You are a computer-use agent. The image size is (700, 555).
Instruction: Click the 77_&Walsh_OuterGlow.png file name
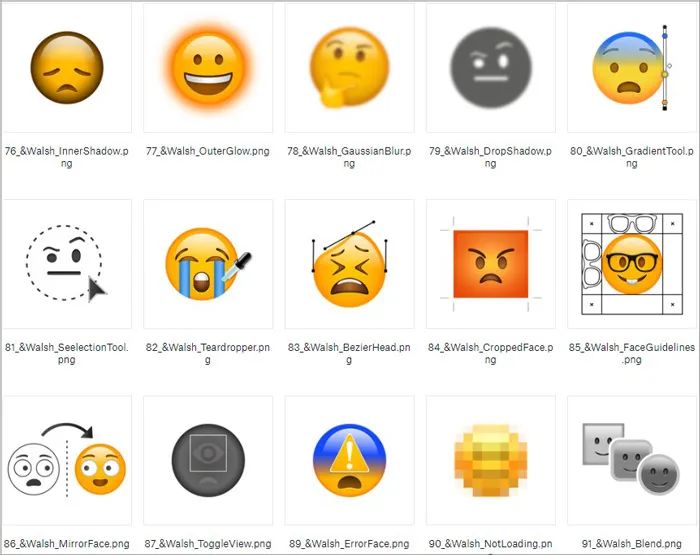point(208,151)
